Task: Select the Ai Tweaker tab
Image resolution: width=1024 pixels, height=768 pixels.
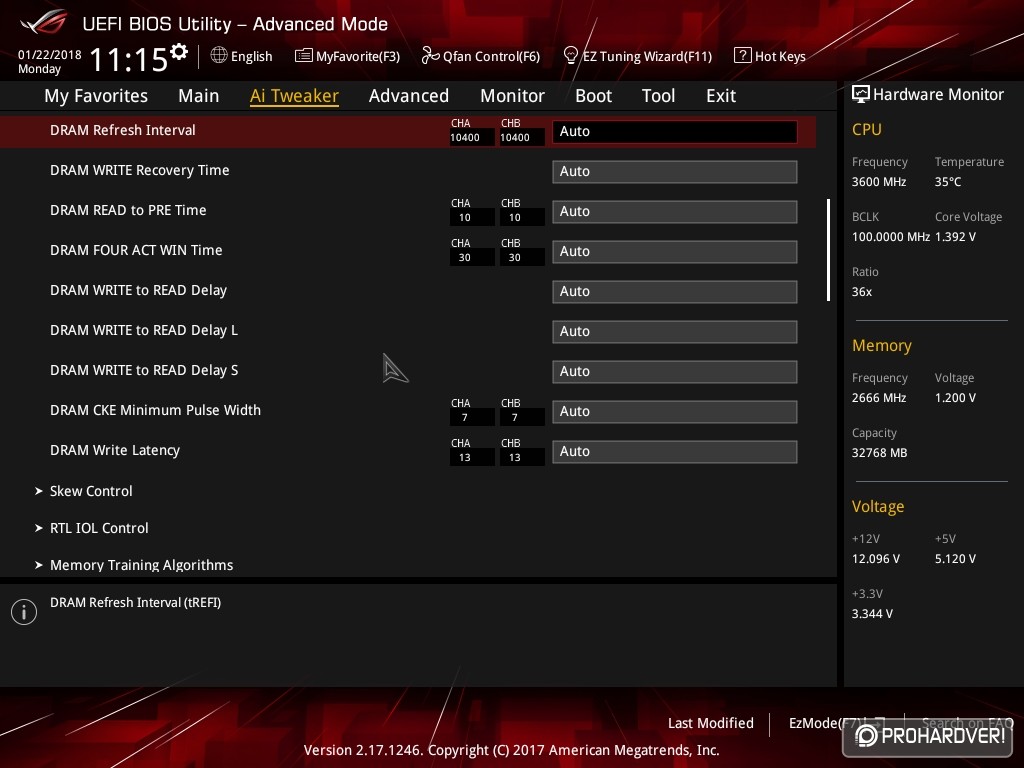Action: click(294, 96)
